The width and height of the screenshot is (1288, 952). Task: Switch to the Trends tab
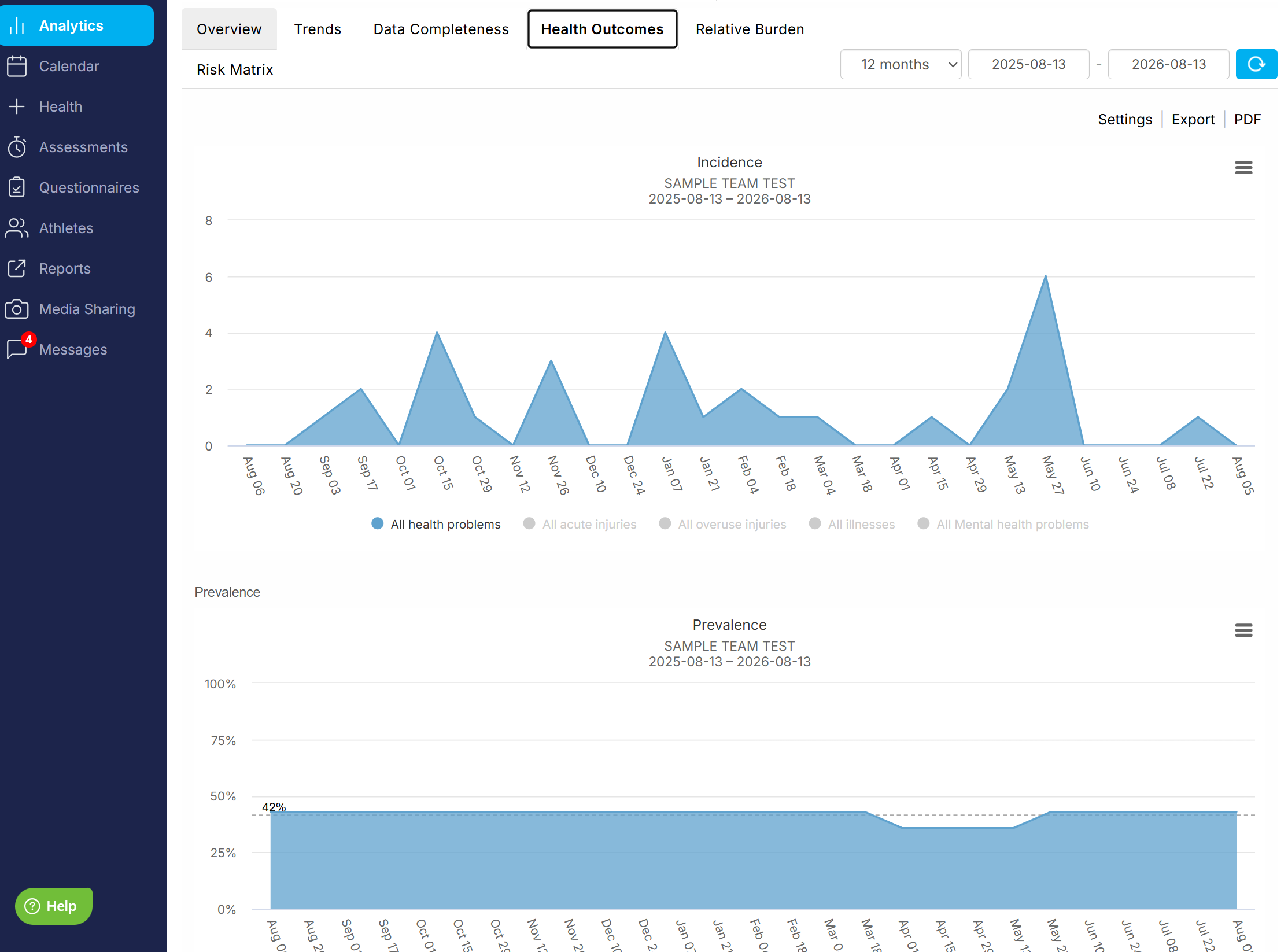click(x=318, y=29)
